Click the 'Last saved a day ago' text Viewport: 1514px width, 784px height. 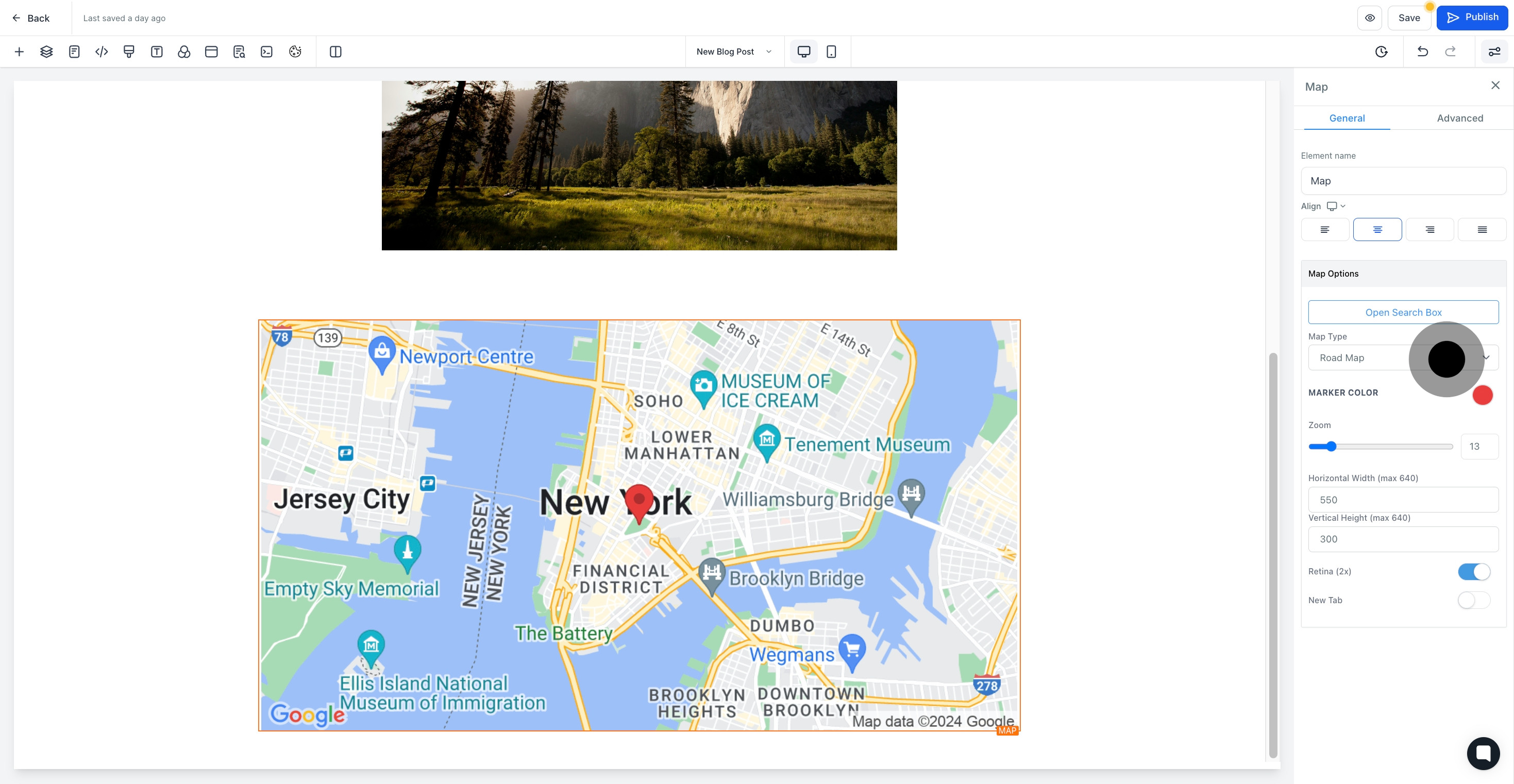(124, 18)
